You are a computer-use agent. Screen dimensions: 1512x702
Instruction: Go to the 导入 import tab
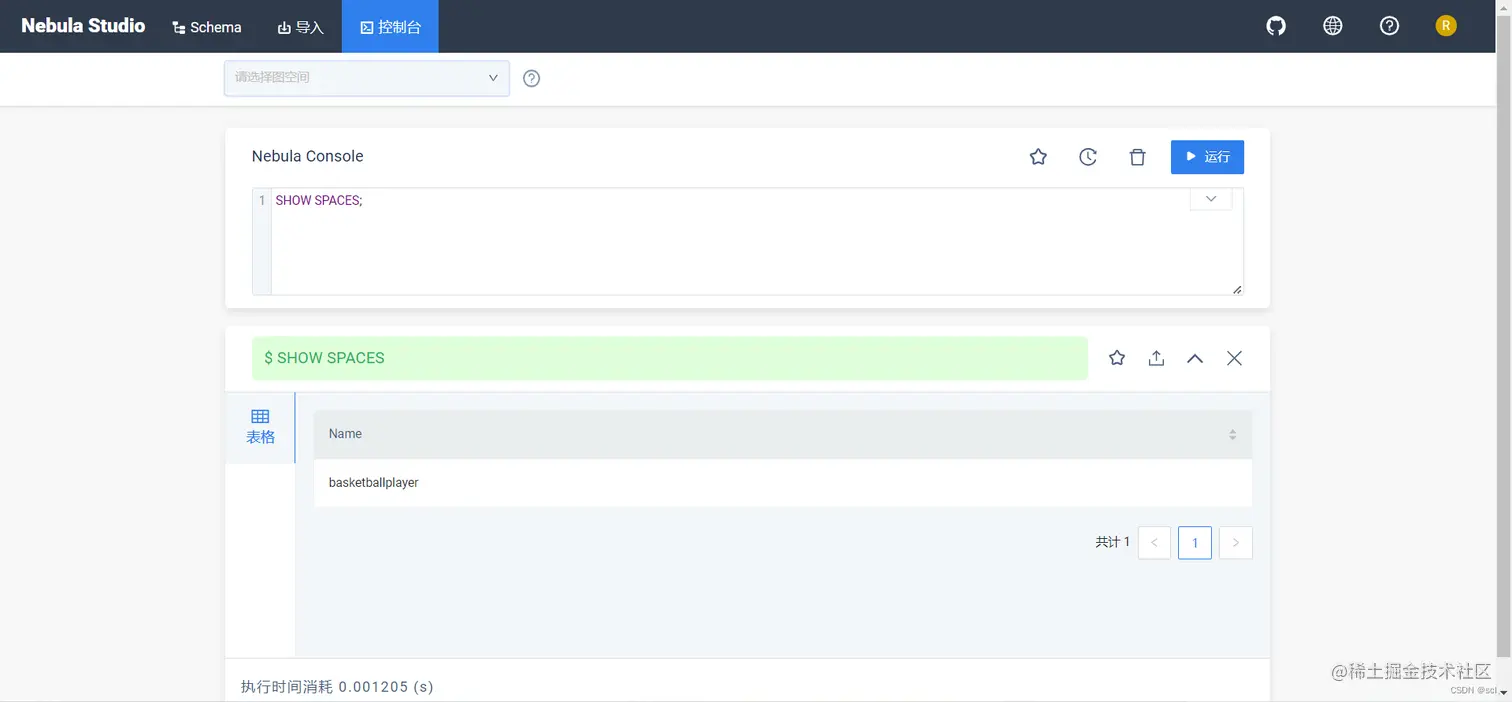pos(301,27)
